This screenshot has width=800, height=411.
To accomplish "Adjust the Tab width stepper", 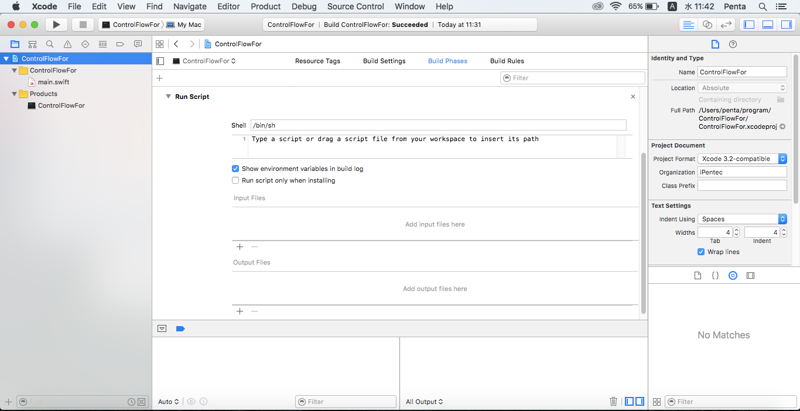I will (736, 233).
